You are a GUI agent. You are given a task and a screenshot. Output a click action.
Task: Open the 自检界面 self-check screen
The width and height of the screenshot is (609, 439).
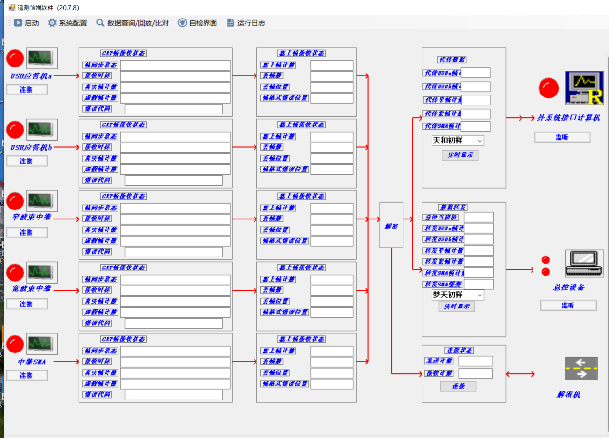pyautogui.click(x=197, y=23)
